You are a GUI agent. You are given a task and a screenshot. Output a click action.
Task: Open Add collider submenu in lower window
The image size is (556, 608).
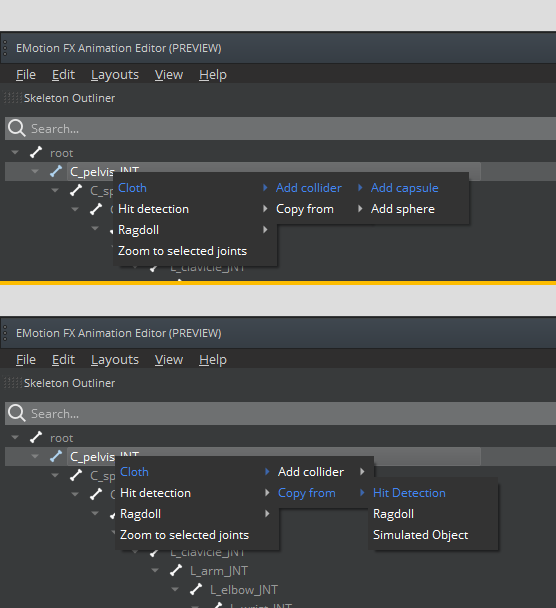[322, 472]
